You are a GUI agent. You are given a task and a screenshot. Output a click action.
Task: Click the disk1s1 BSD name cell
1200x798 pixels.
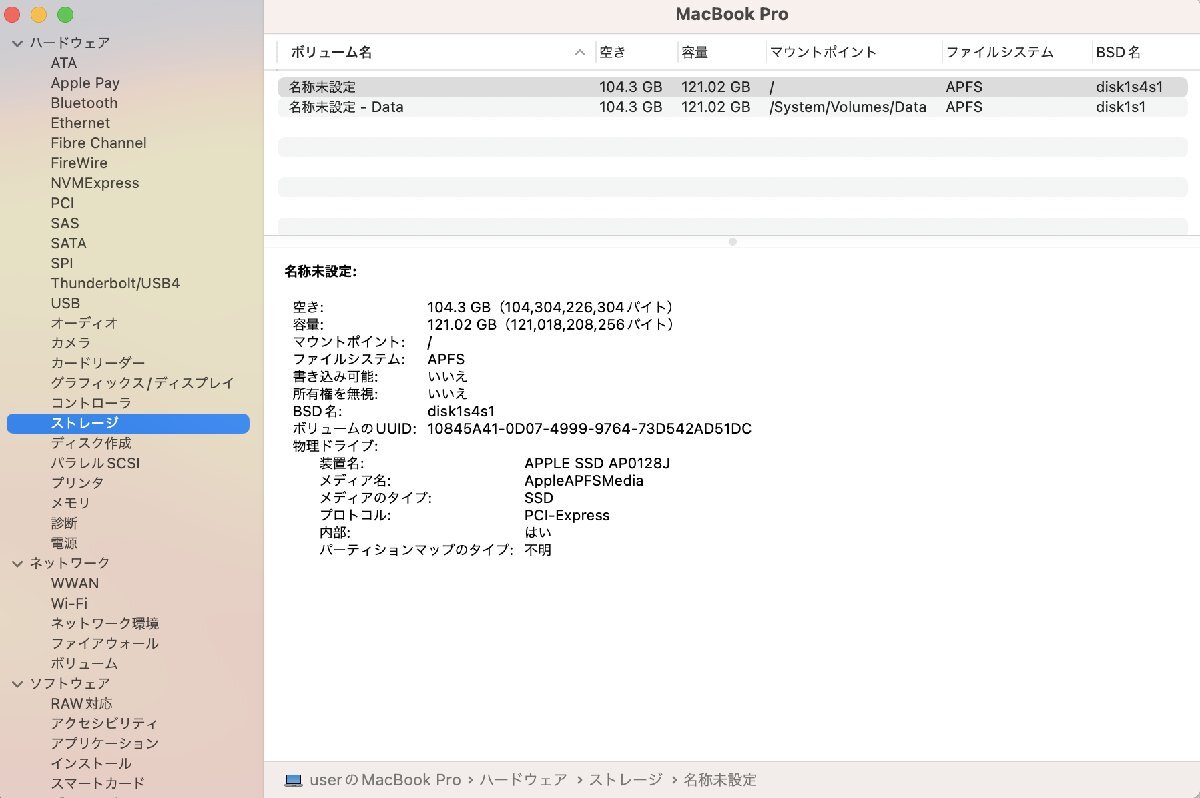point(1121,107)
